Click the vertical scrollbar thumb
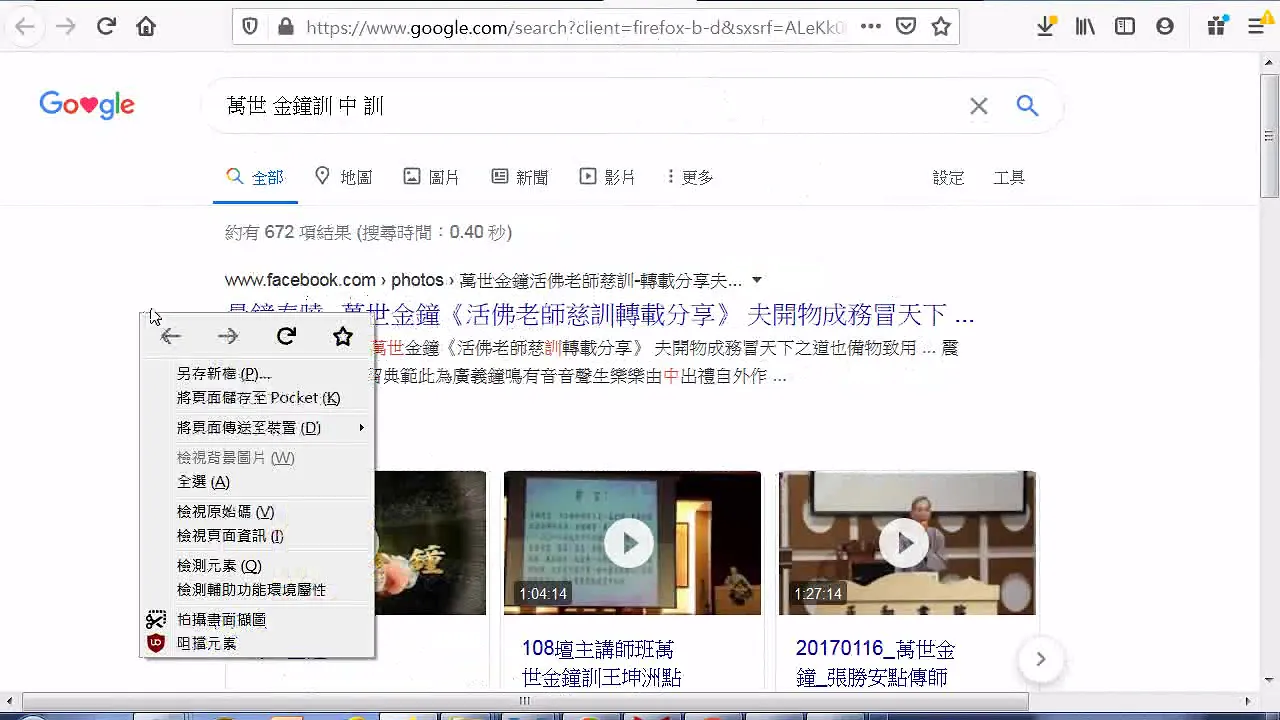The image size is (1280, 720). pos(1269,135)
